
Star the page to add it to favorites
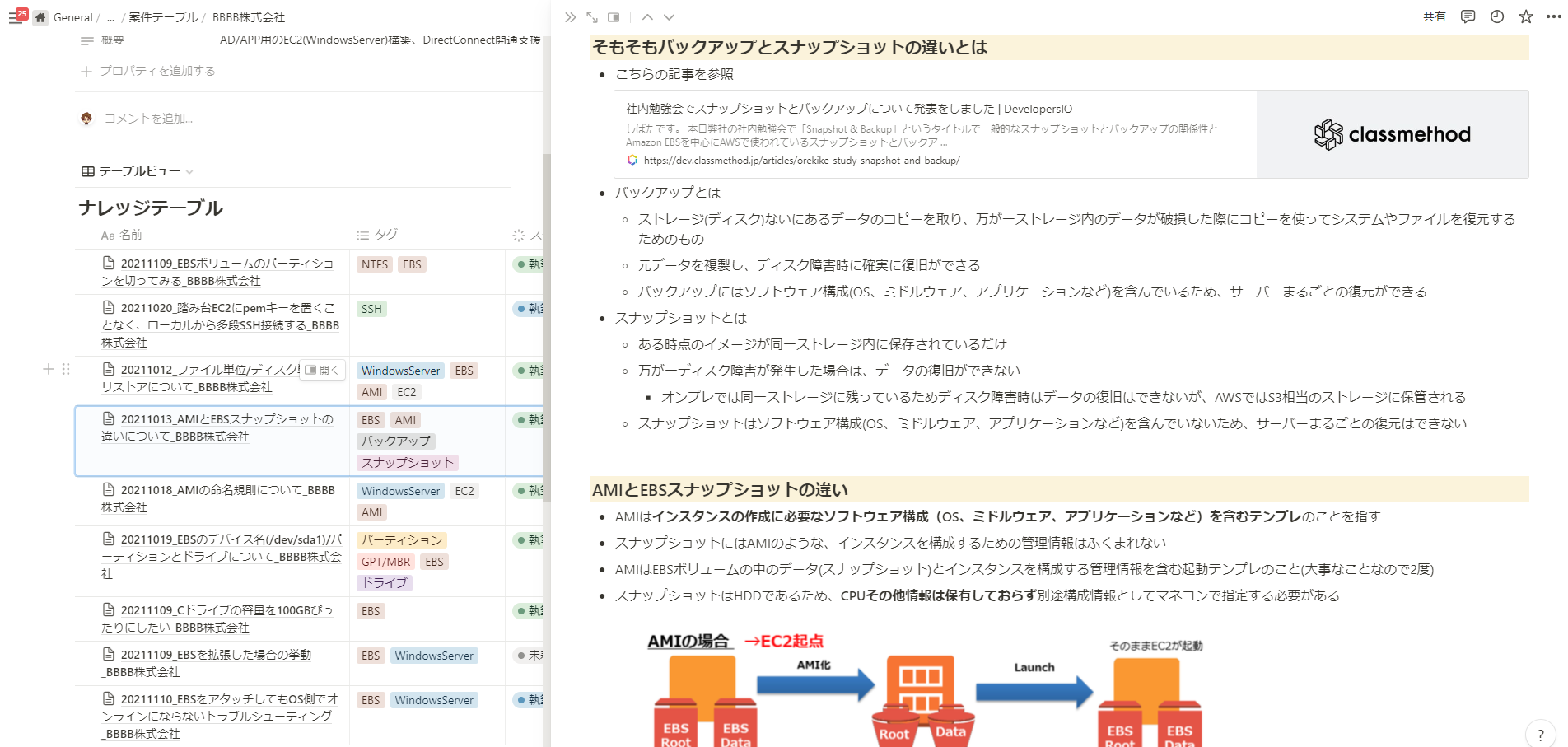[x=1526, y=16]
